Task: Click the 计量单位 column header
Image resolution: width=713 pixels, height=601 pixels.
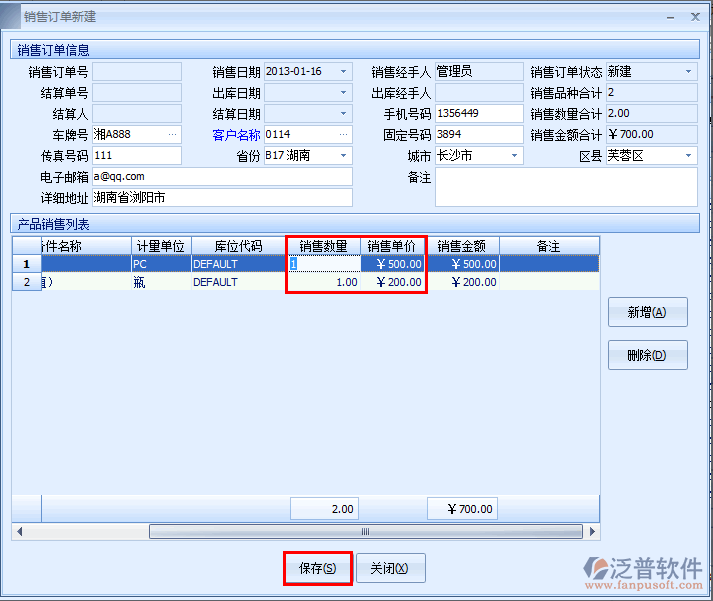Action: click(161, 246)
